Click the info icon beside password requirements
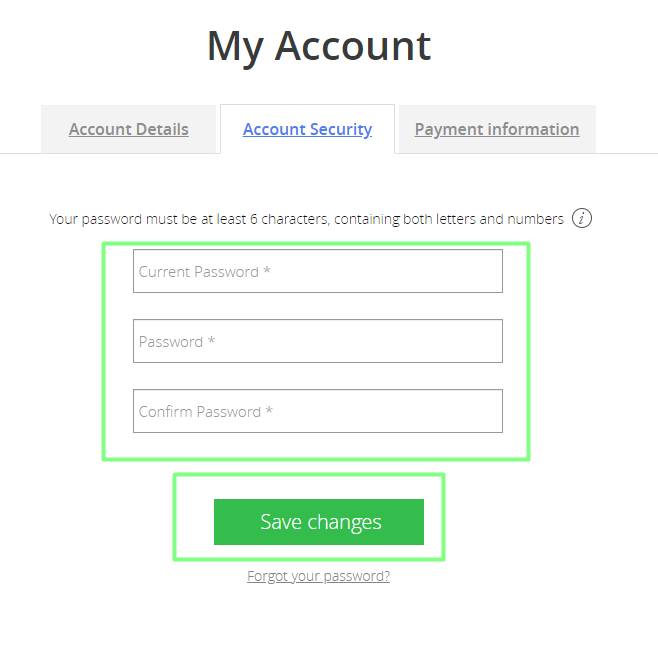This screenshot has height=650, width=658. (x=582, y=218)
